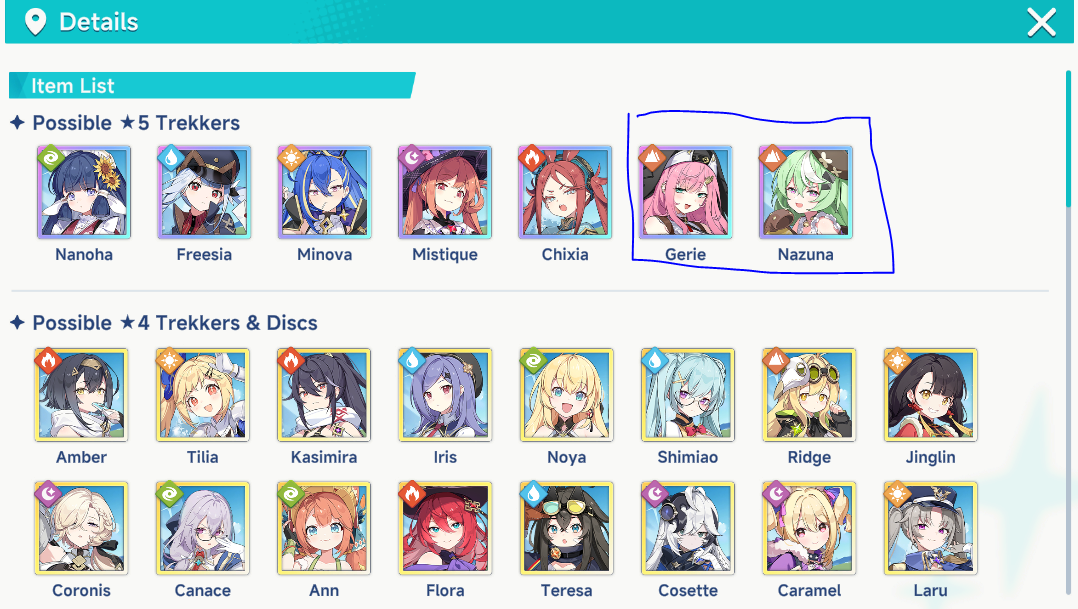Click the vertical scrollbar on the right

1068,137
